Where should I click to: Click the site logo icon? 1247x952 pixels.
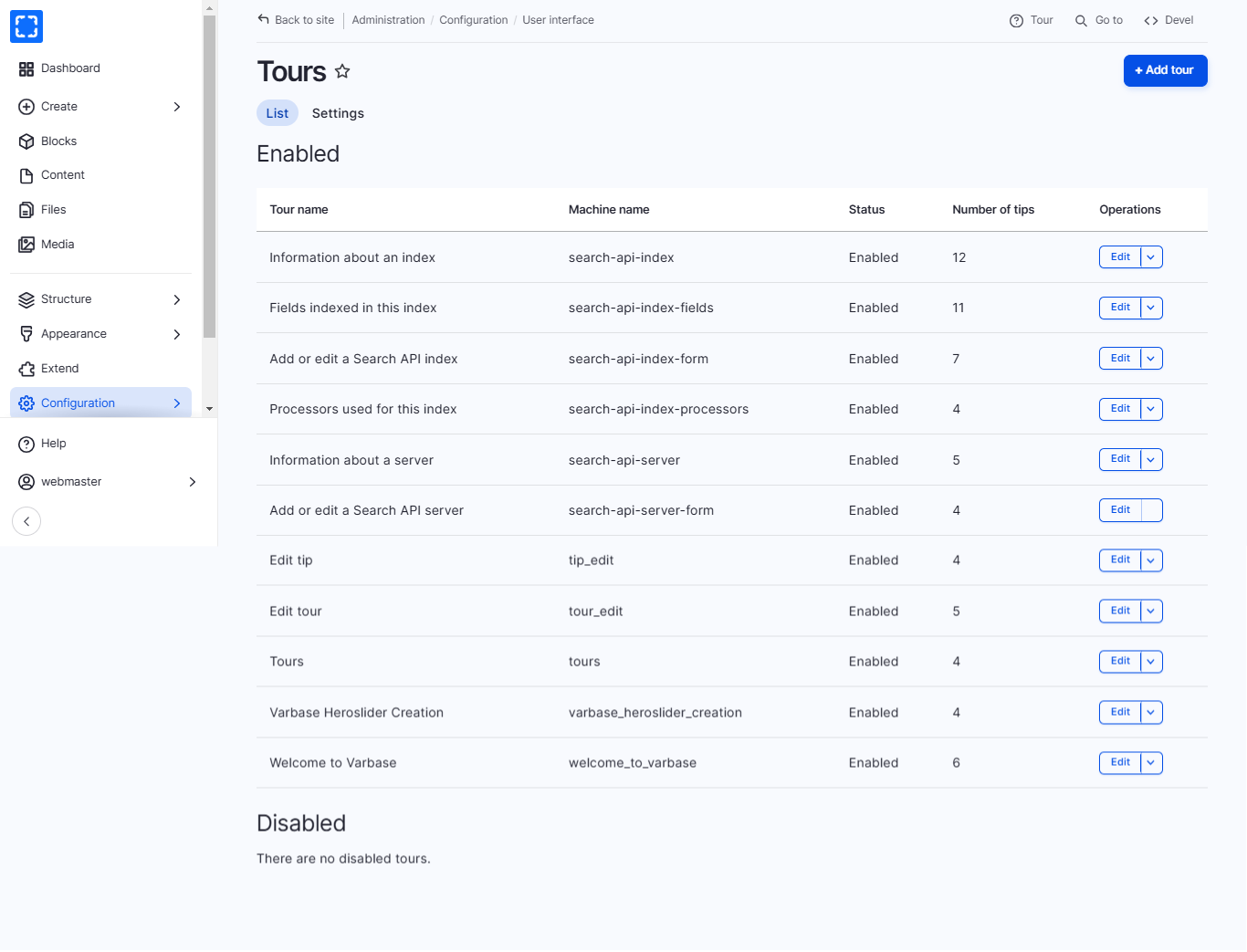pos(26,26)
